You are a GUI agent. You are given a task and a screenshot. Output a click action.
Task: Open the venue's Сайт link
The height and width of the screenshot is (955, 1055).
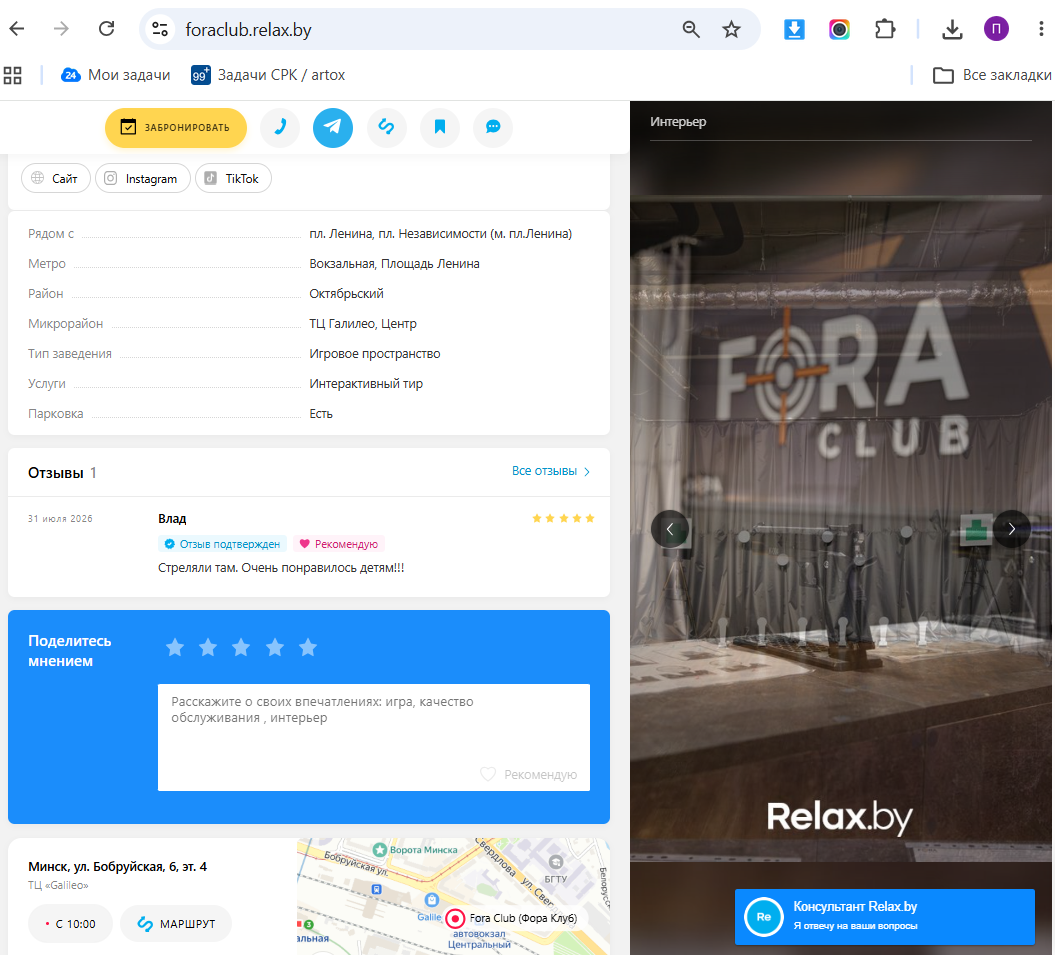56,178
